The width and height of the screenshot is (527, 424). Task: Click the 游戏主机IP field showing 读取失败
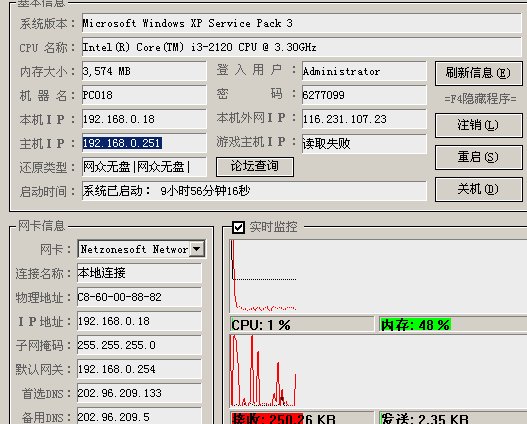[364, 143]
